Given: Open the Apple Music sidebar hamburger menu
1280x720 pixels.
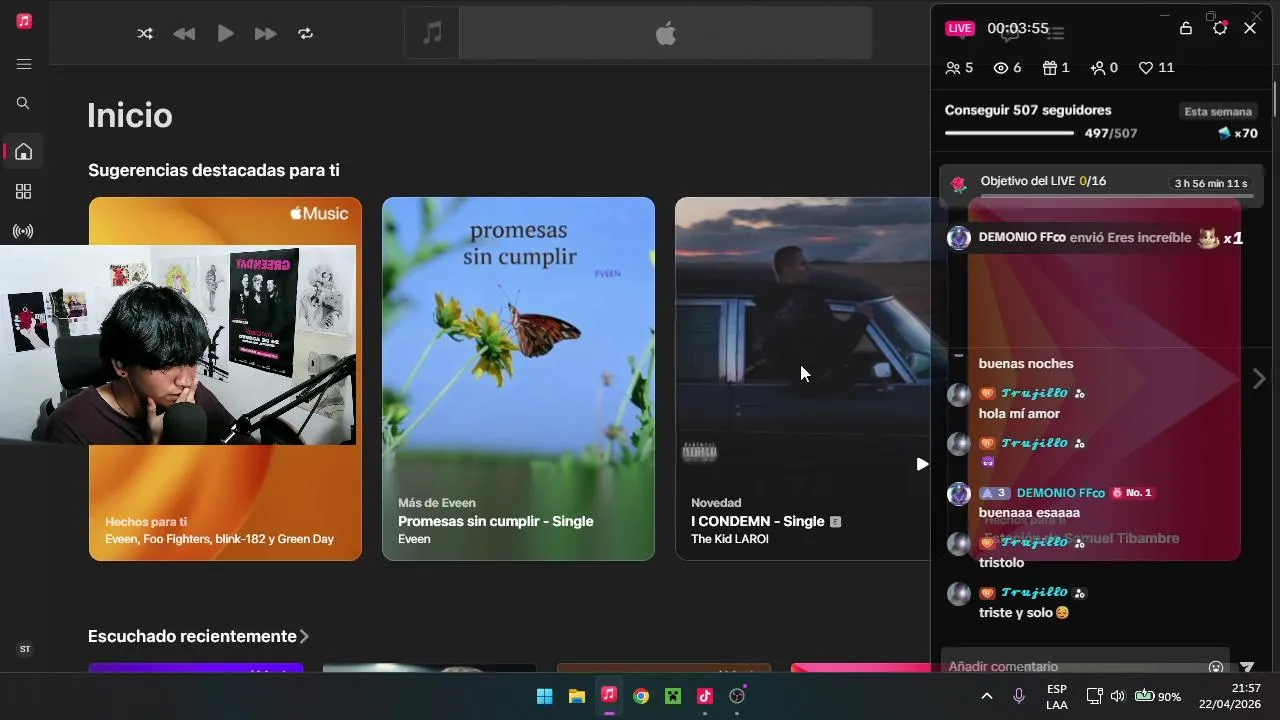Looking at the screenshot, I should 24,64.
